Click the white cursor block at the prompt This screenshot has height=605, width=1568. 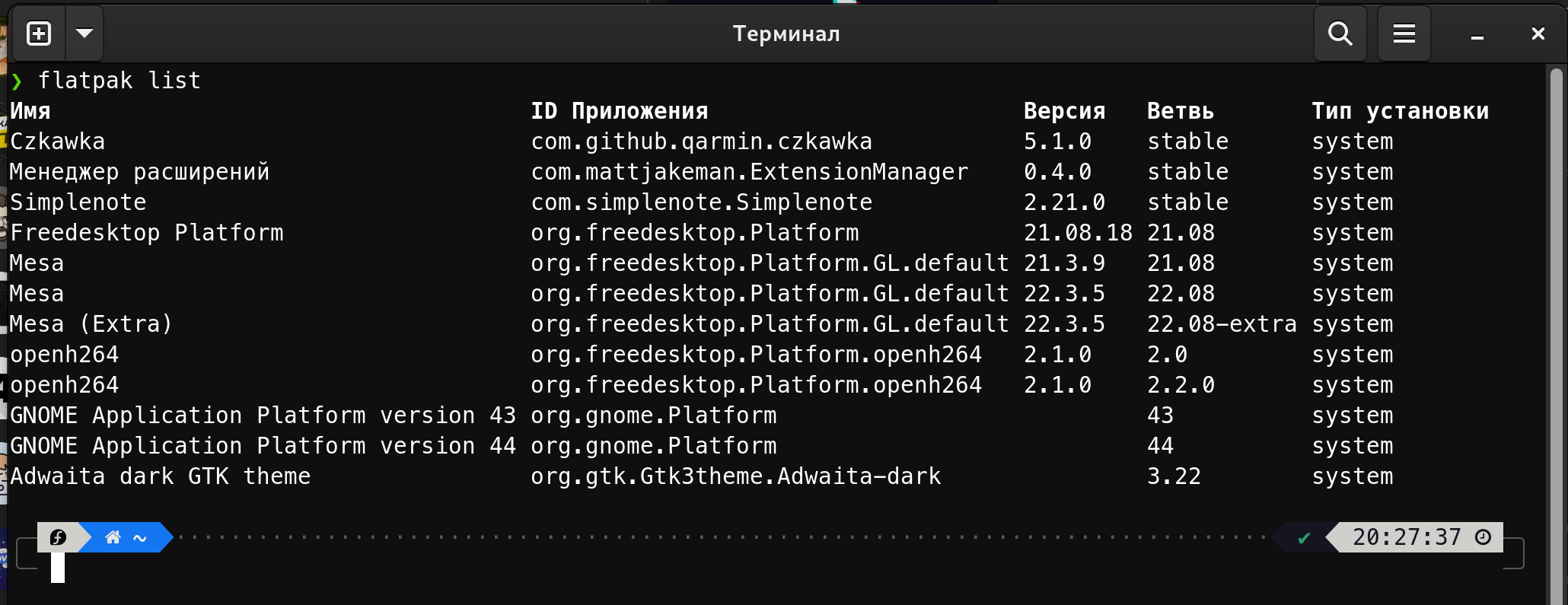[58, 568]
